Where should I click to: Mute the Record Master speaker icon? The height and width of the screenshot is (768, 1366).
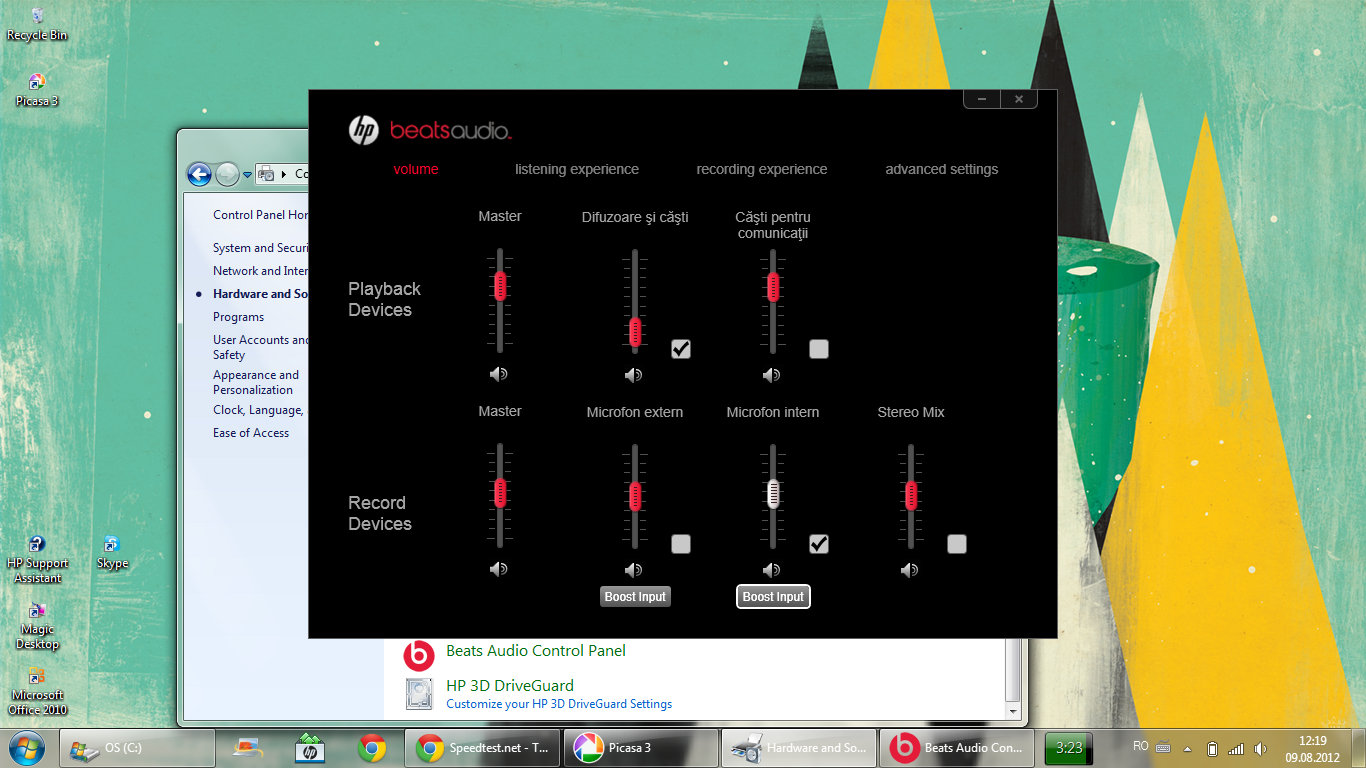498,569
